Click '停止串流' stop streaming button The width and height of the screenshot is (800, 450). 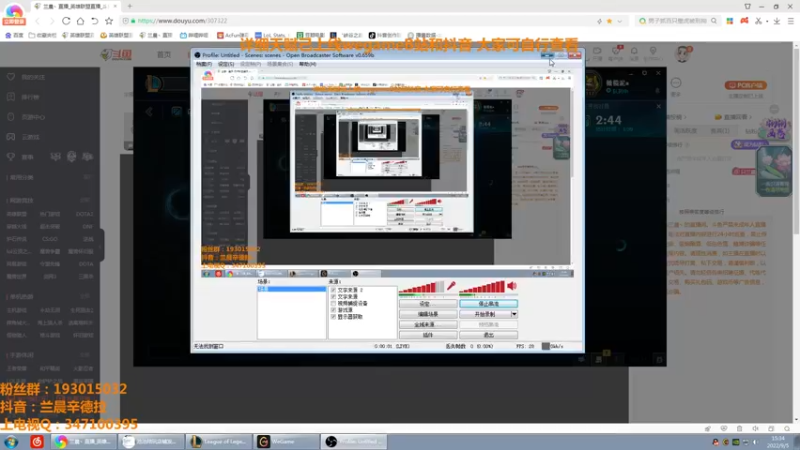tap(488, 304)
